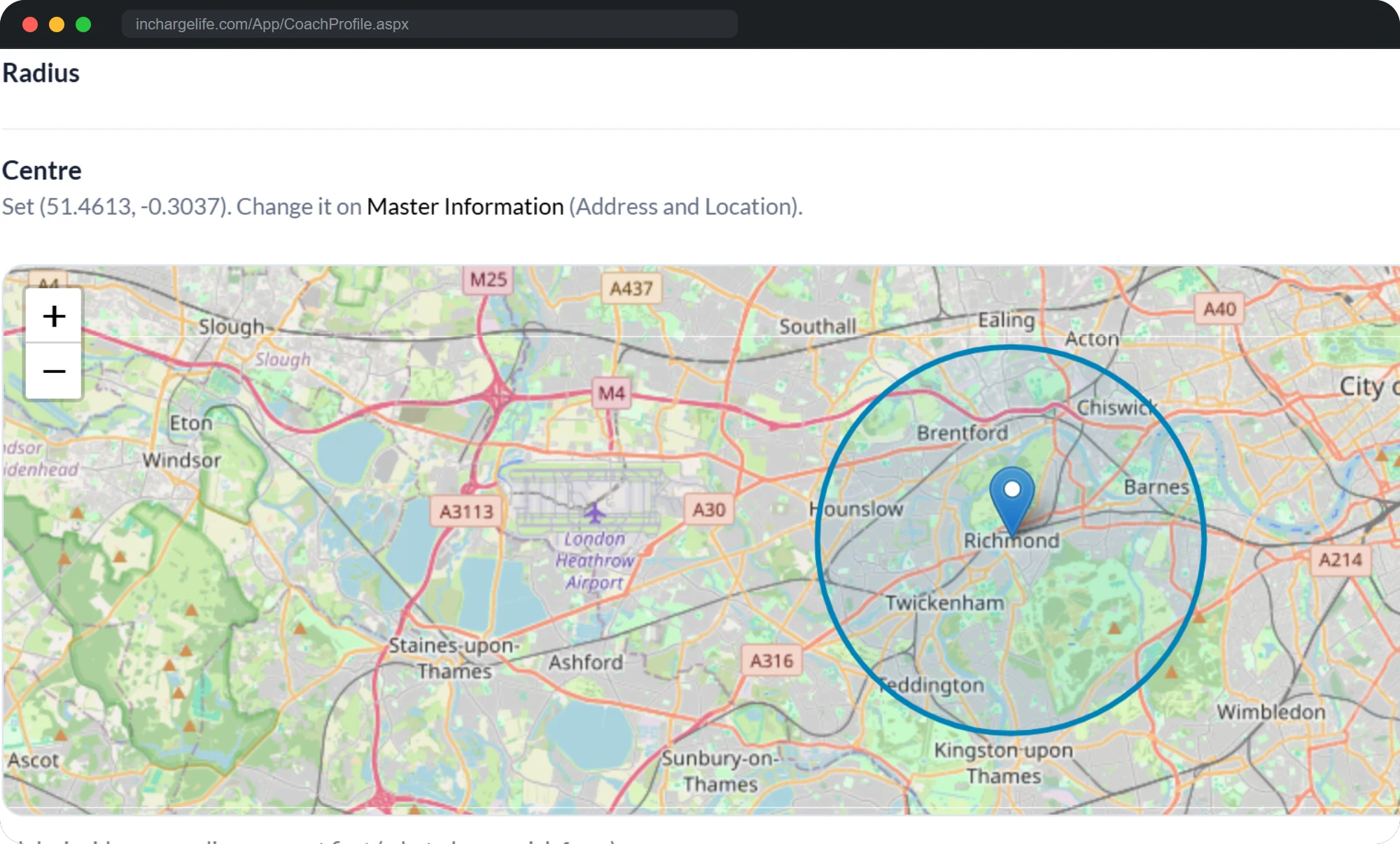Click the Southall label on the map

click(x=818, y=326)
